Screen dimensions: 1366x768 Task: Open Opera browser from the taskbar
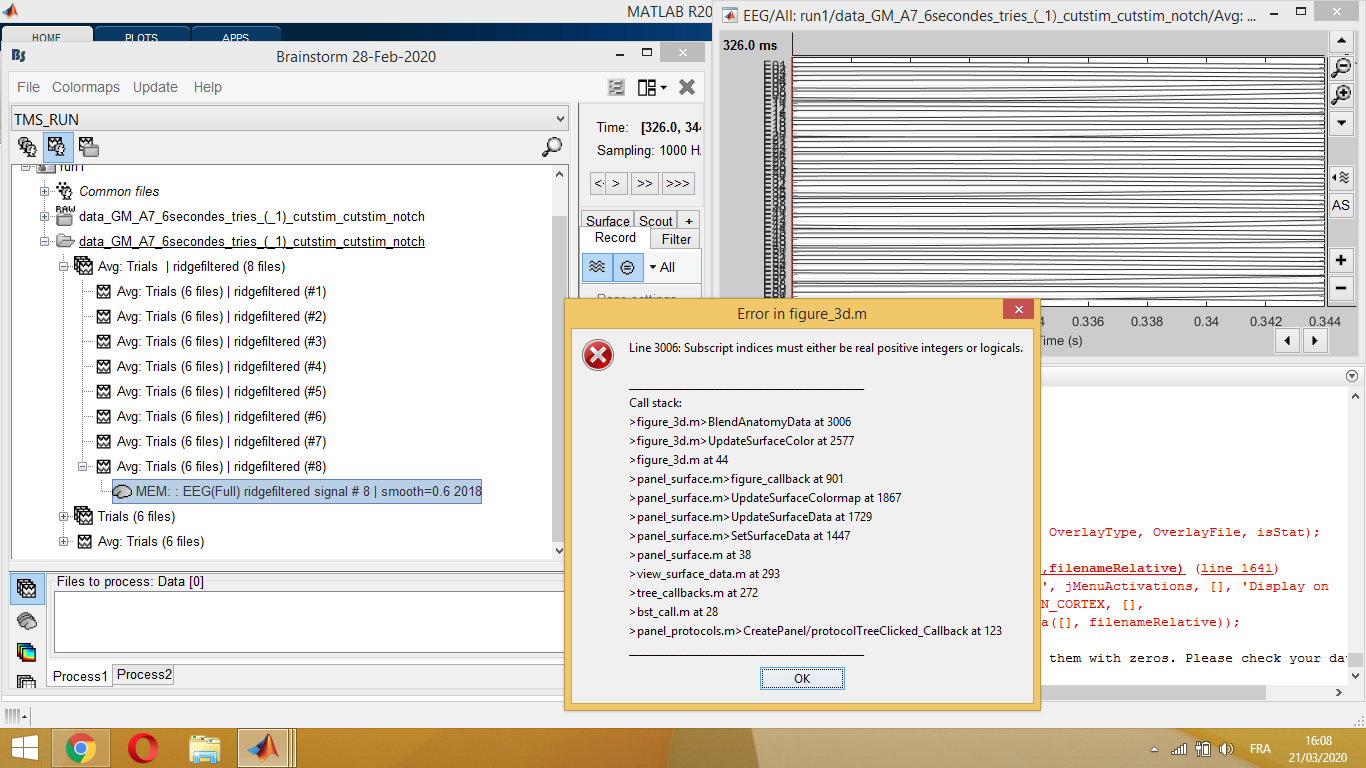(143, 748)
